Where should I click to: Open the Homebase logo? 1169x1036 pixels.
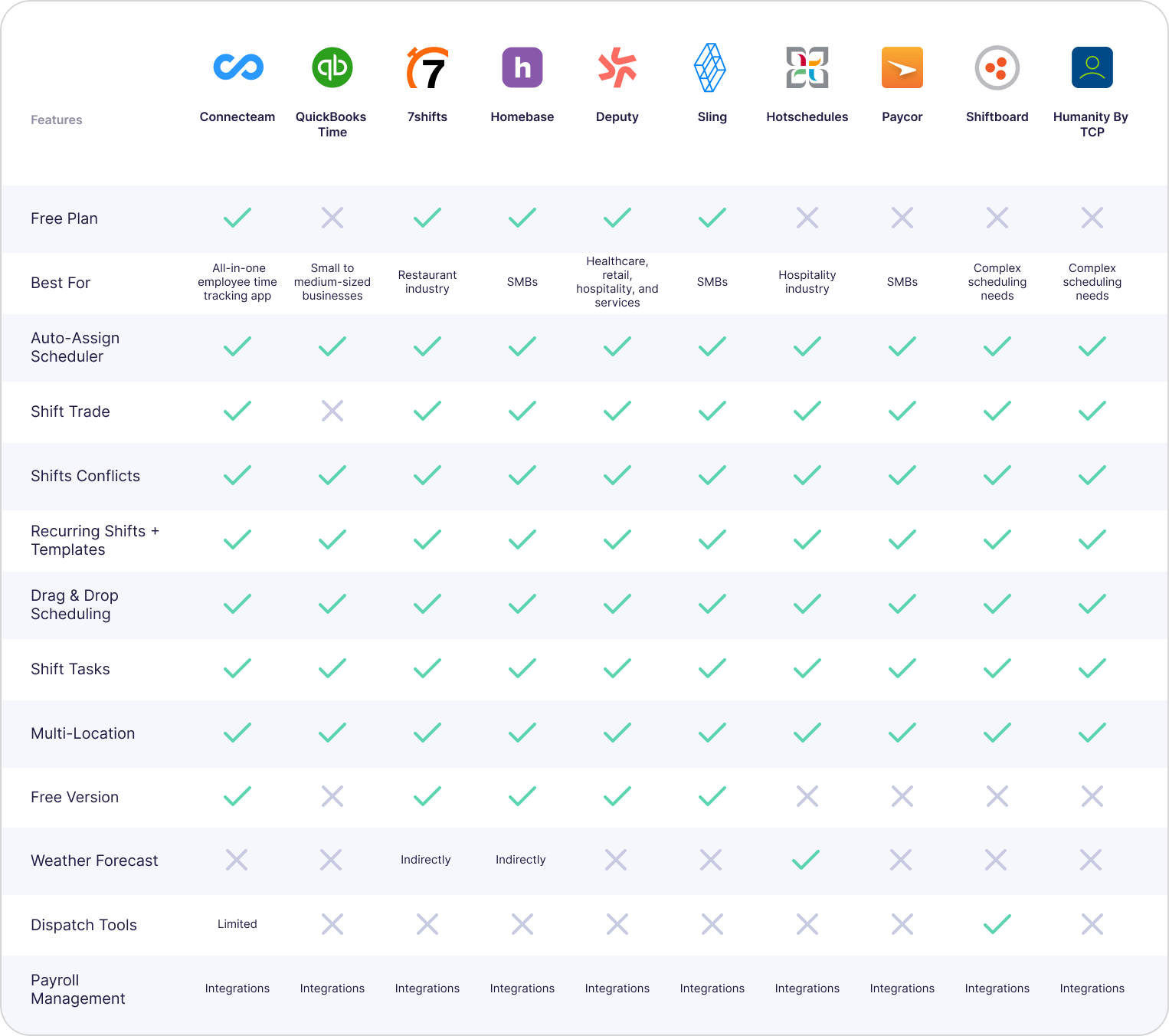(522, 67)
